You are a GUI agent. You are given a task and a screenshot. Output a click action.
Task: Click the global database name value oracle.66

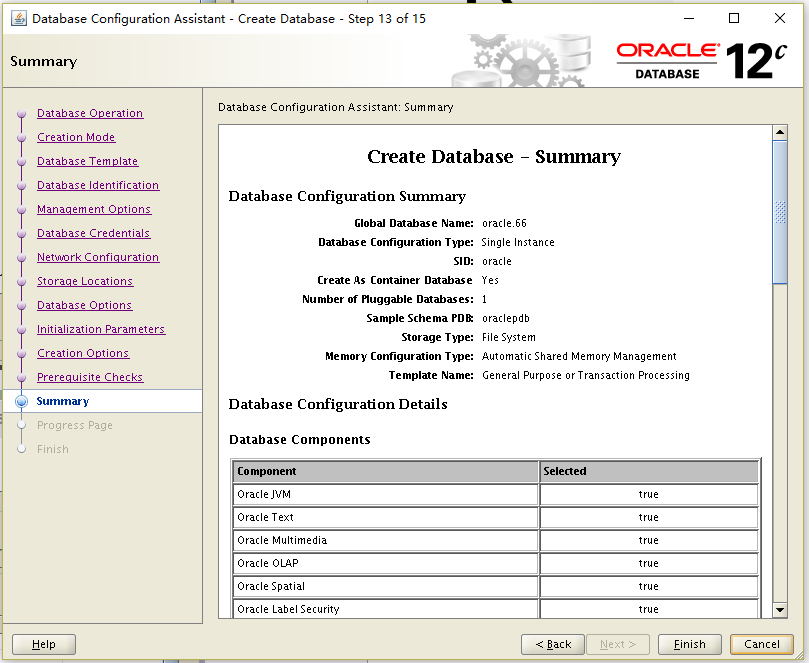click(504, 223)
